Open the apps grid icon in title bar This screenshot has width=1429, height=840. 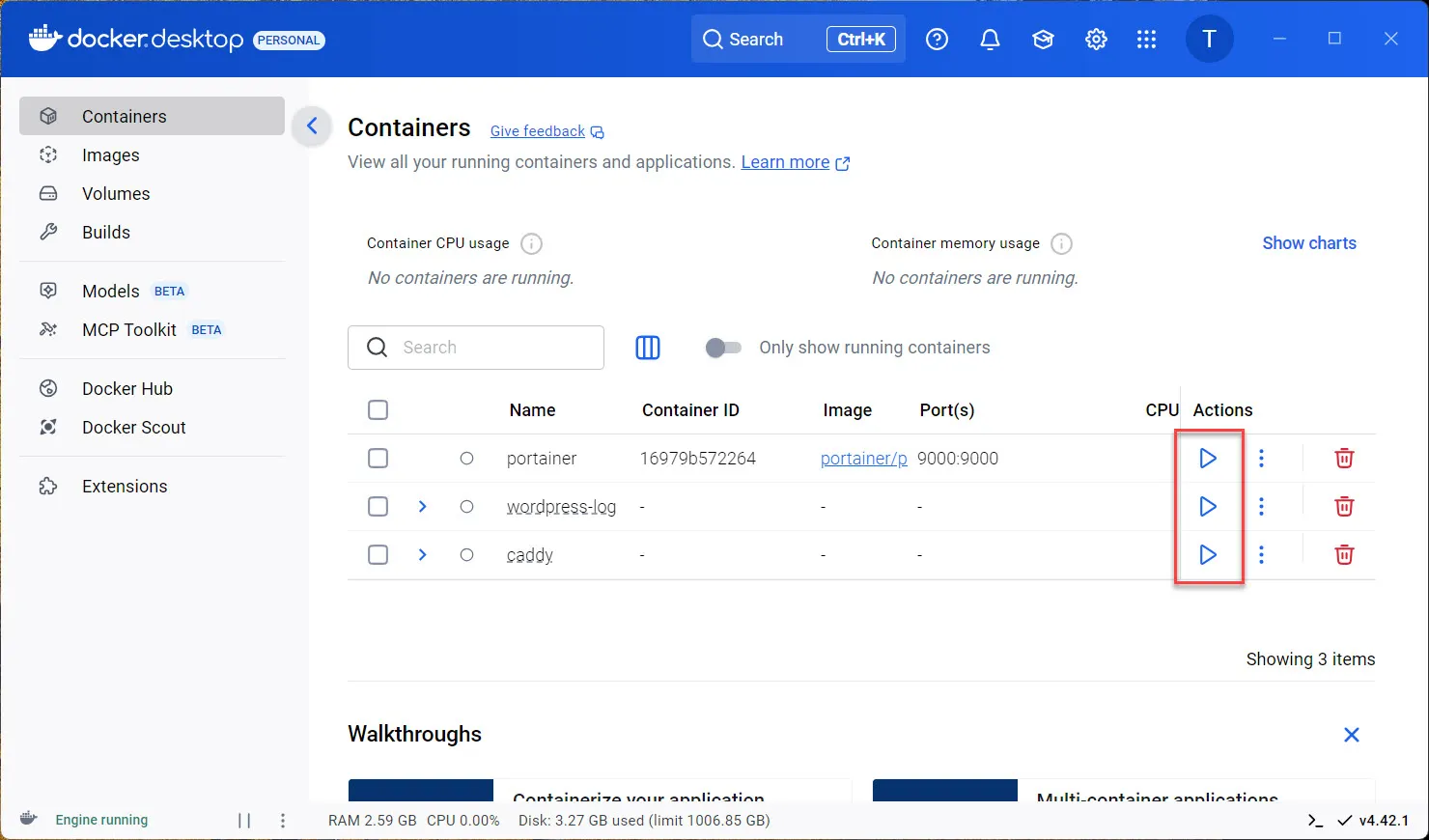[1146, 39]
